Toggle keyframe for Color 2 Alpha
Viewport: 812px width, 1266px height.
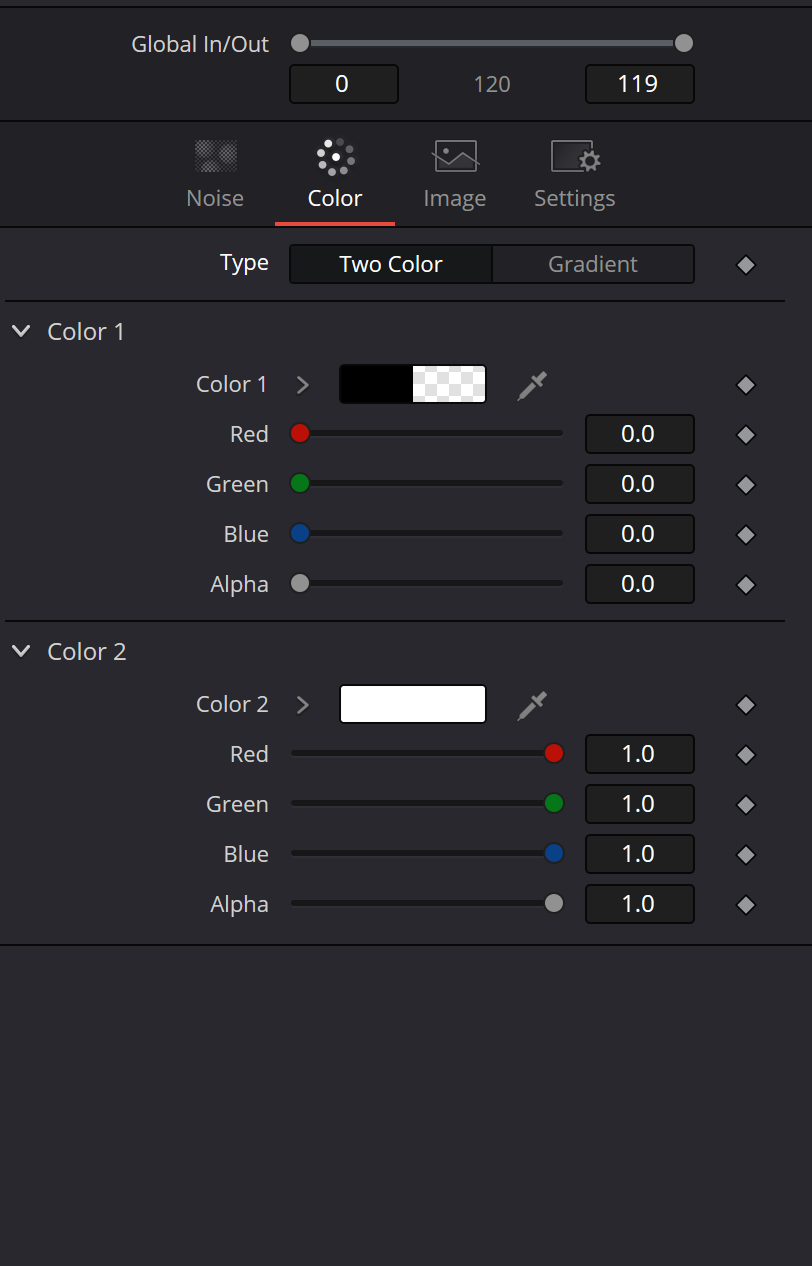745,905
